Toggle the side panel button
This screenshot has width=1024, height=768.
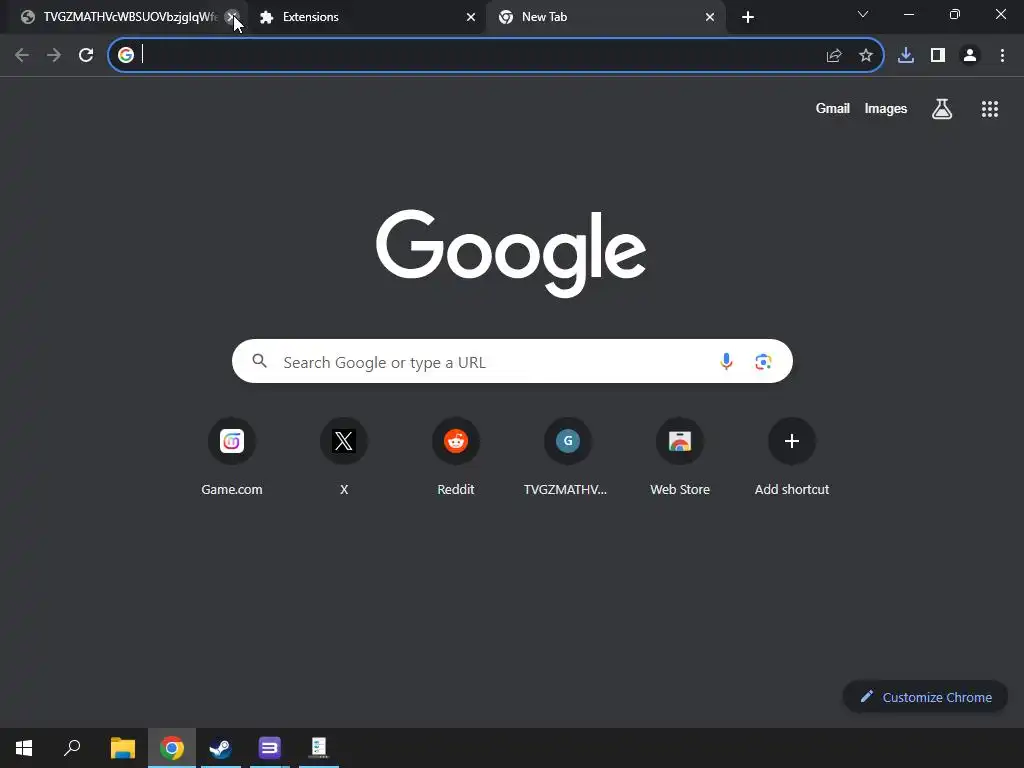coord(938,56)
